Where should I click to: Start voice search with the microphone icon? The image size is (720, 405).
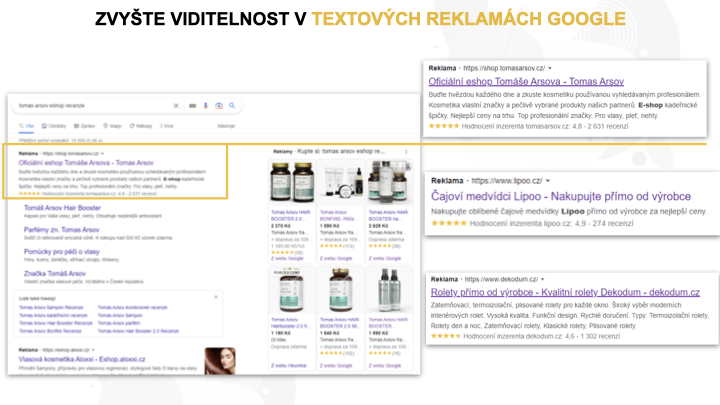[x=206, y=106]
